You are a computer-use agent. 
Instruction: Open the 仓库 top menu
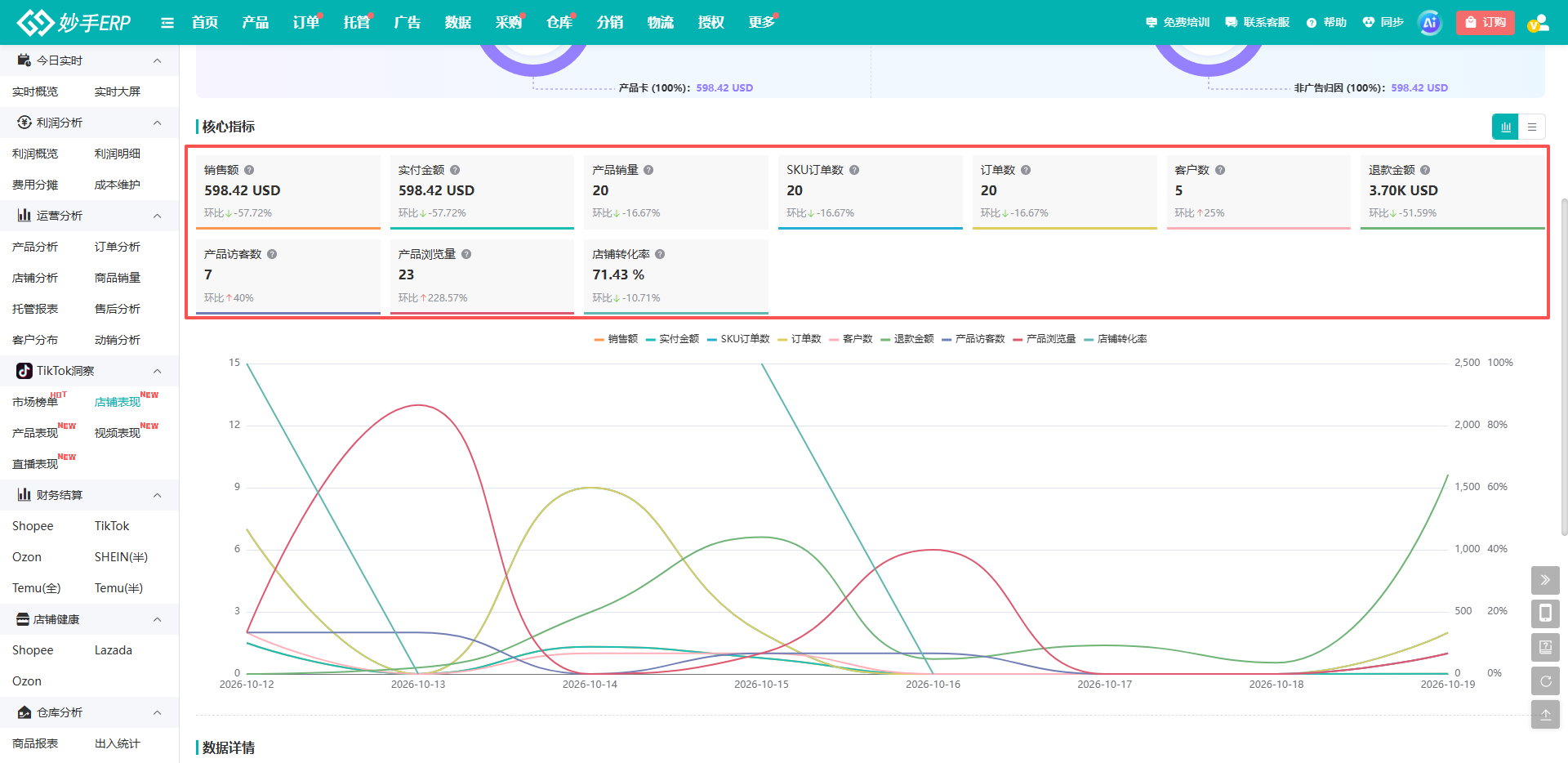point(559,22)
